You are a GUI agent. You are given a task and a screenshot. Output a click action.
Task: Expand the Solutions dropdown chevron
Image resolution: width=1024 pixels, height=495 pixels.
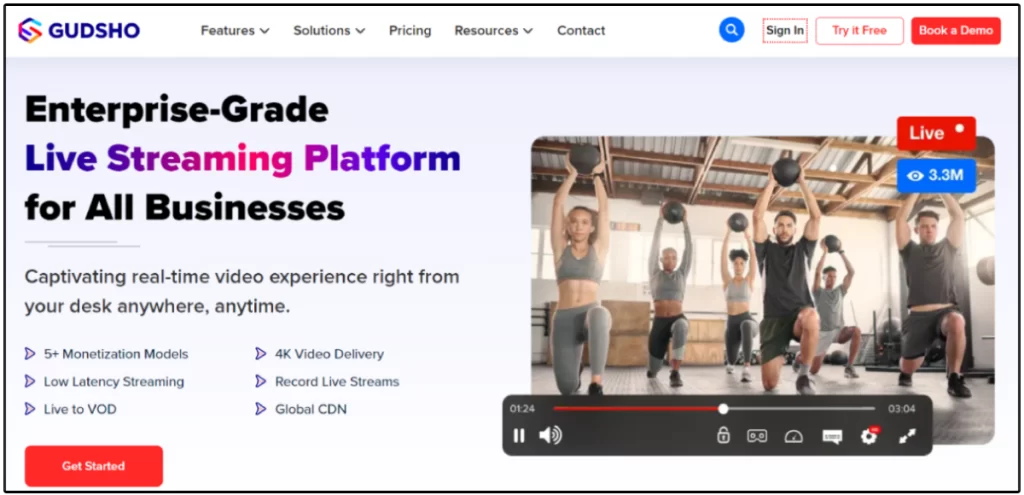pos(360,31)
